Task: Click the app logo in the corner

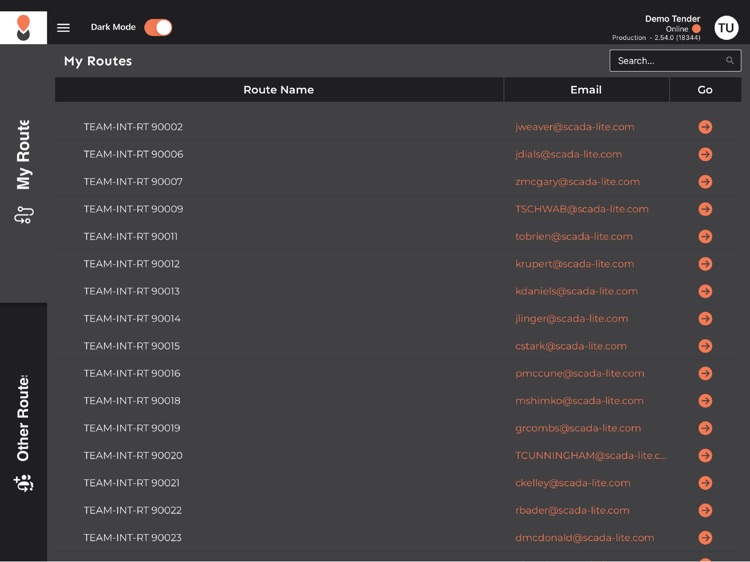Action: [x=23, y=27]
